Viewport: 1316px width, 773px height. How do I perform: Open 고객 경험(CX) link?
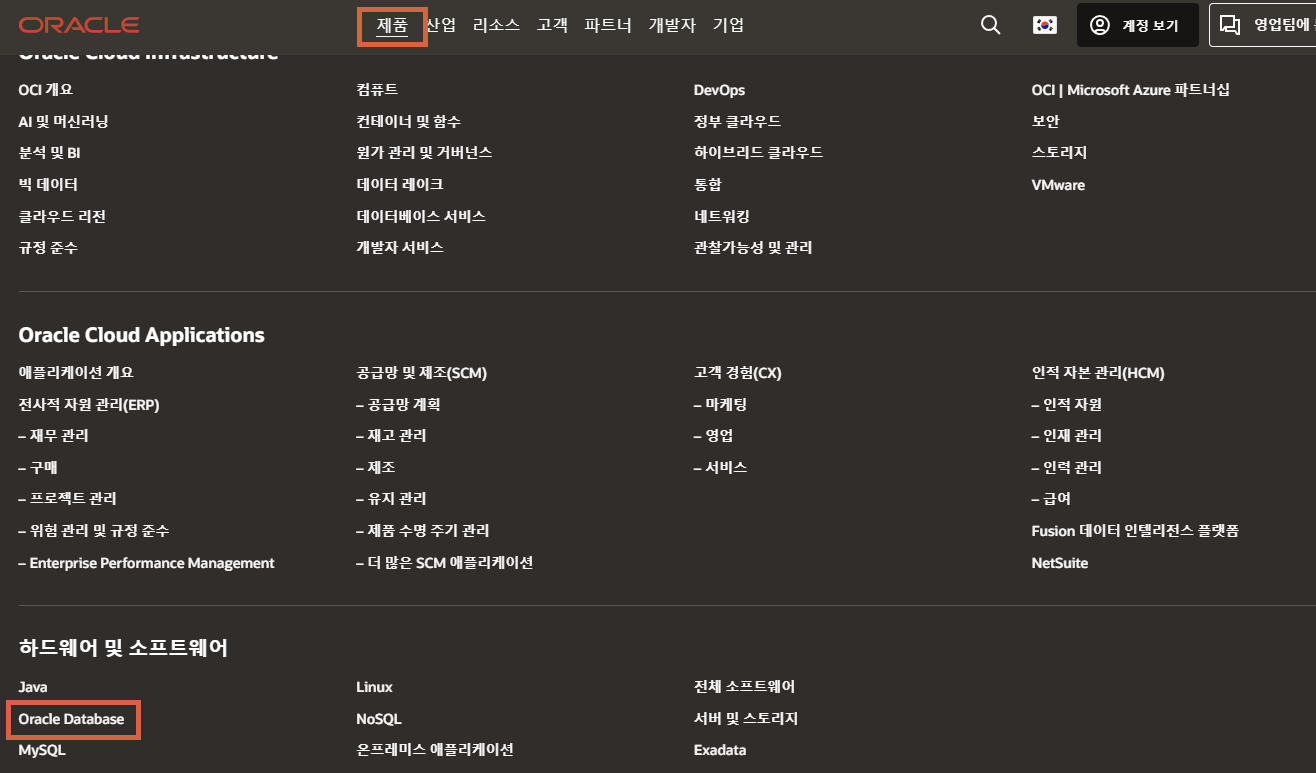click(x=738, y=373)
